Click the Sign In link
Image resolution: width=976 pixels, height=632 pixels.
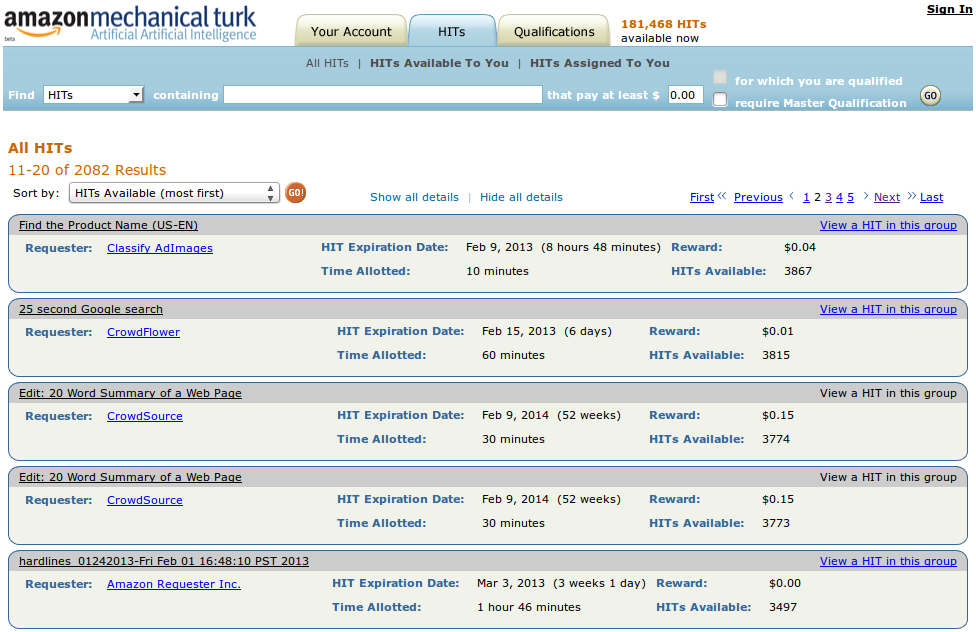(x=948, y=9)
